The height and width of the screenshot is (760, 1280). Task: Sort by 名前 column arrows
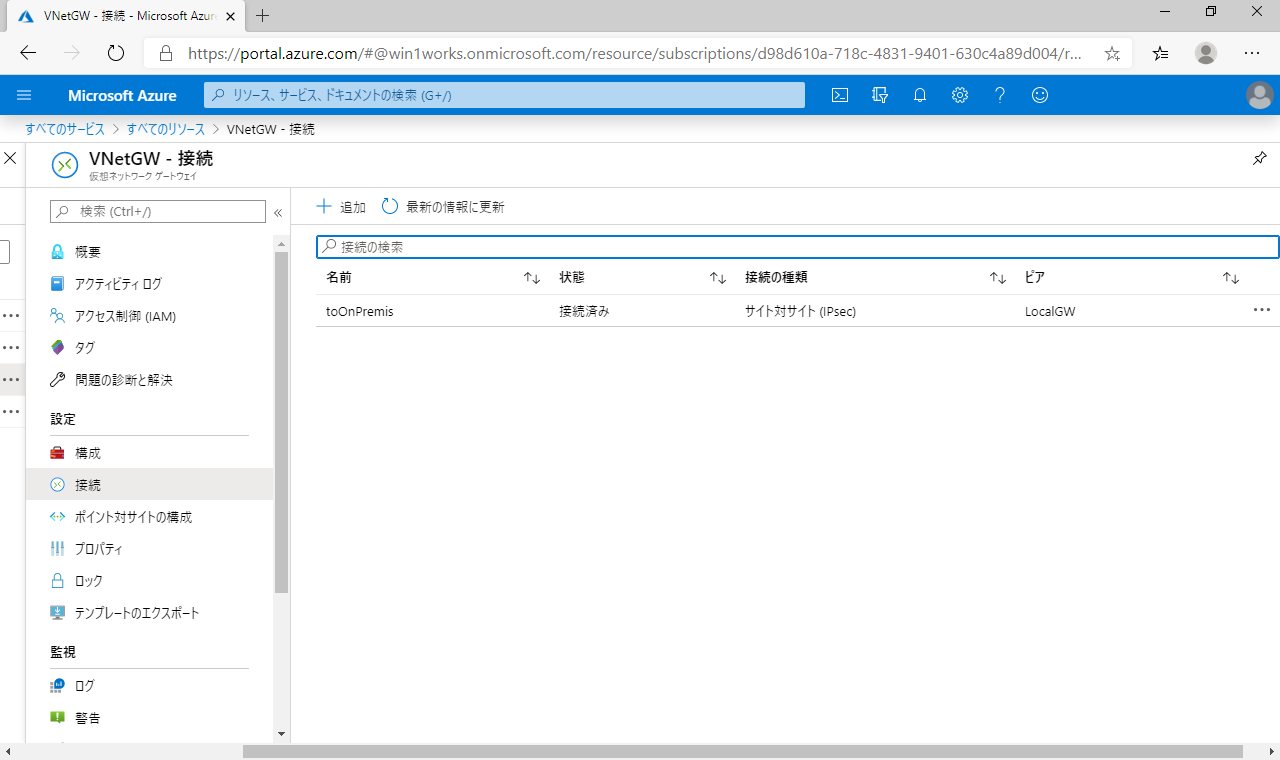point(532,278)
